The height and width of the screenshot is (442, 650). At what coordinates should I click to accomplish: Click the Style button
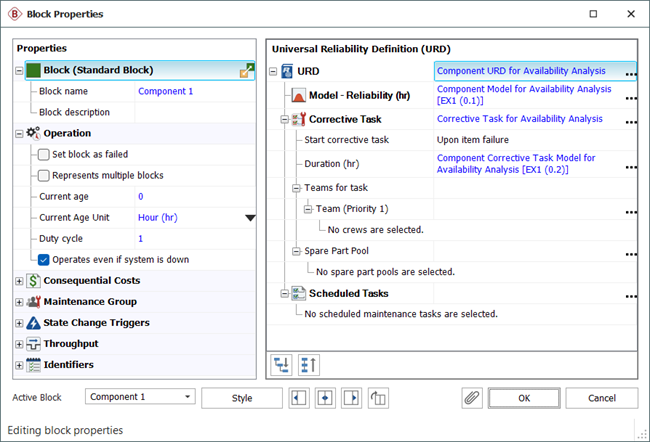click(x=242, y=398)
